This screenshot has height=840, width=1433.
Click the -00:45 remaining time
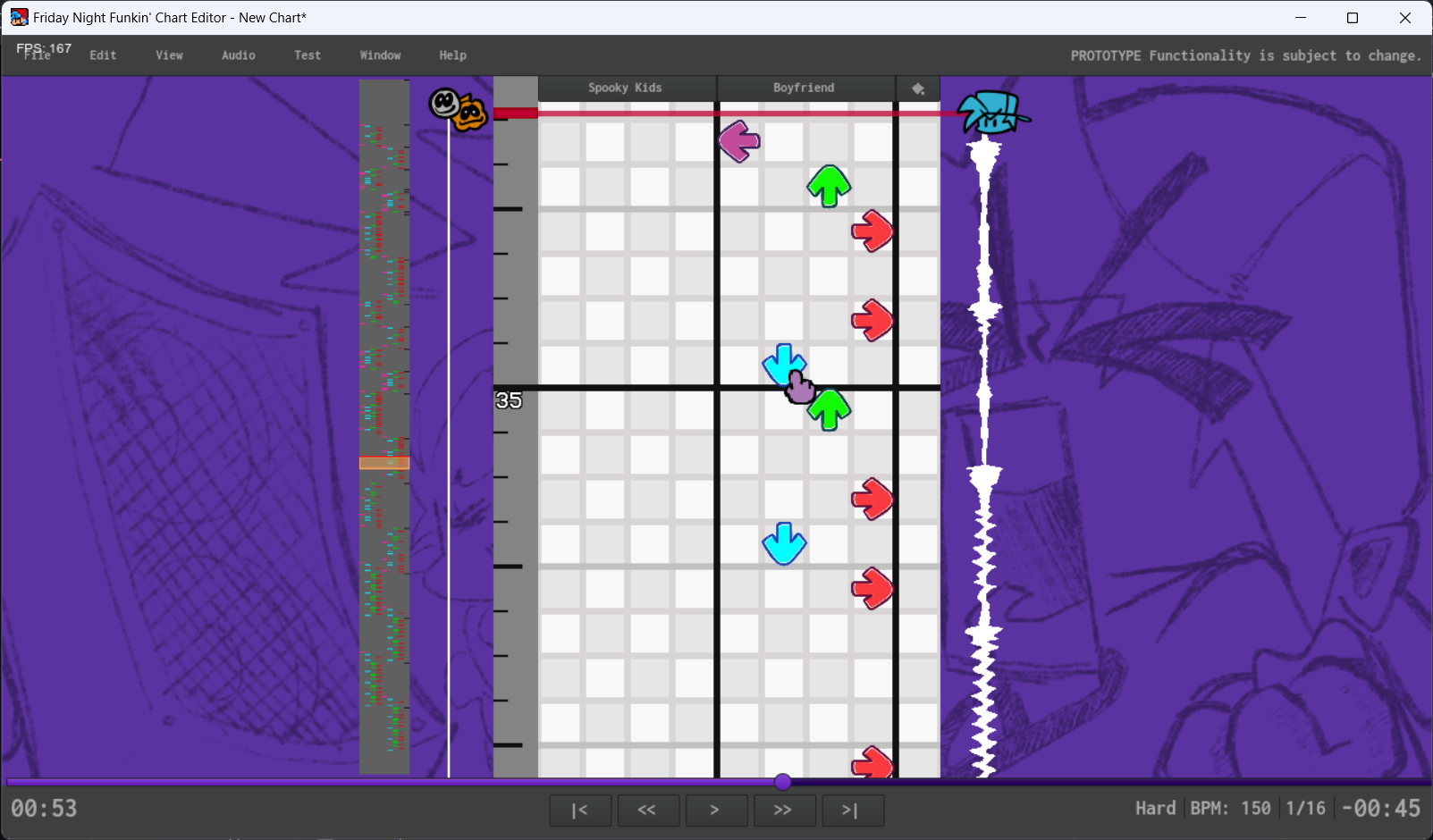click(x=1381, y=809)
